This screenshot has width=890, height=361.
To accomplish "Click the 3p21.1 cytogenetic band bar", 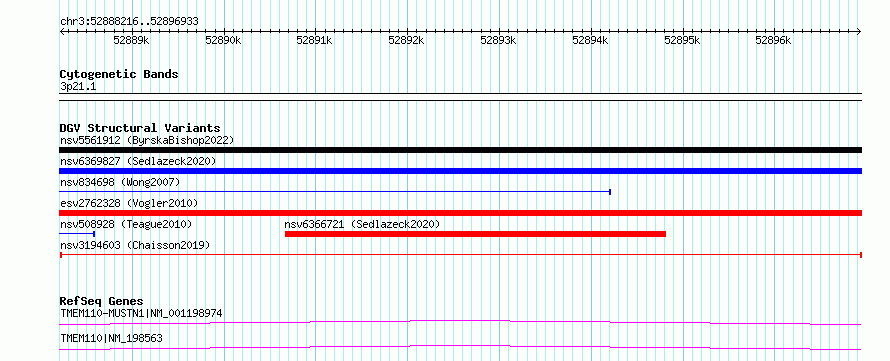I will click(x=460, y=96).
